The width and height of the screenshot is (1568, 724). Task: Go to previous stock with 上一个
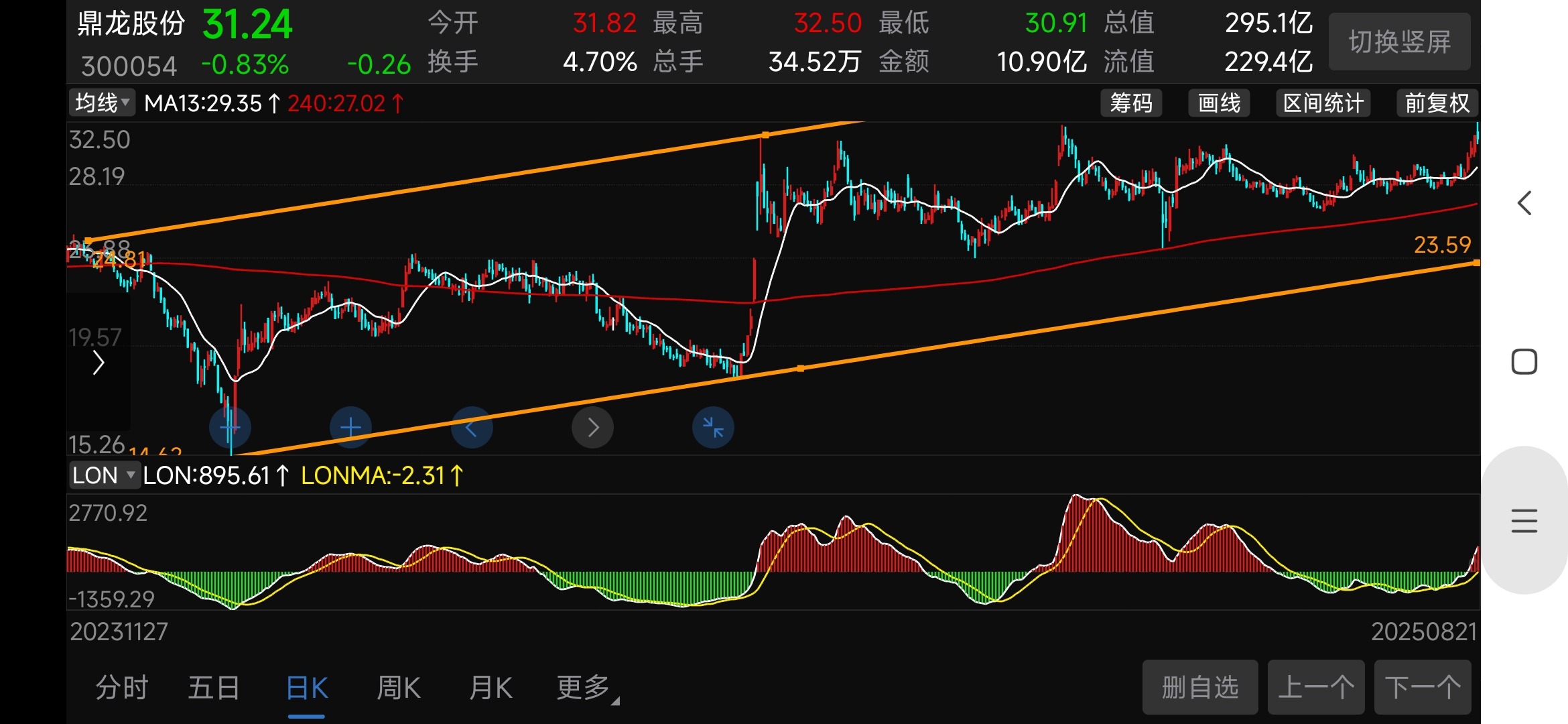click(x=1316, y=687)
